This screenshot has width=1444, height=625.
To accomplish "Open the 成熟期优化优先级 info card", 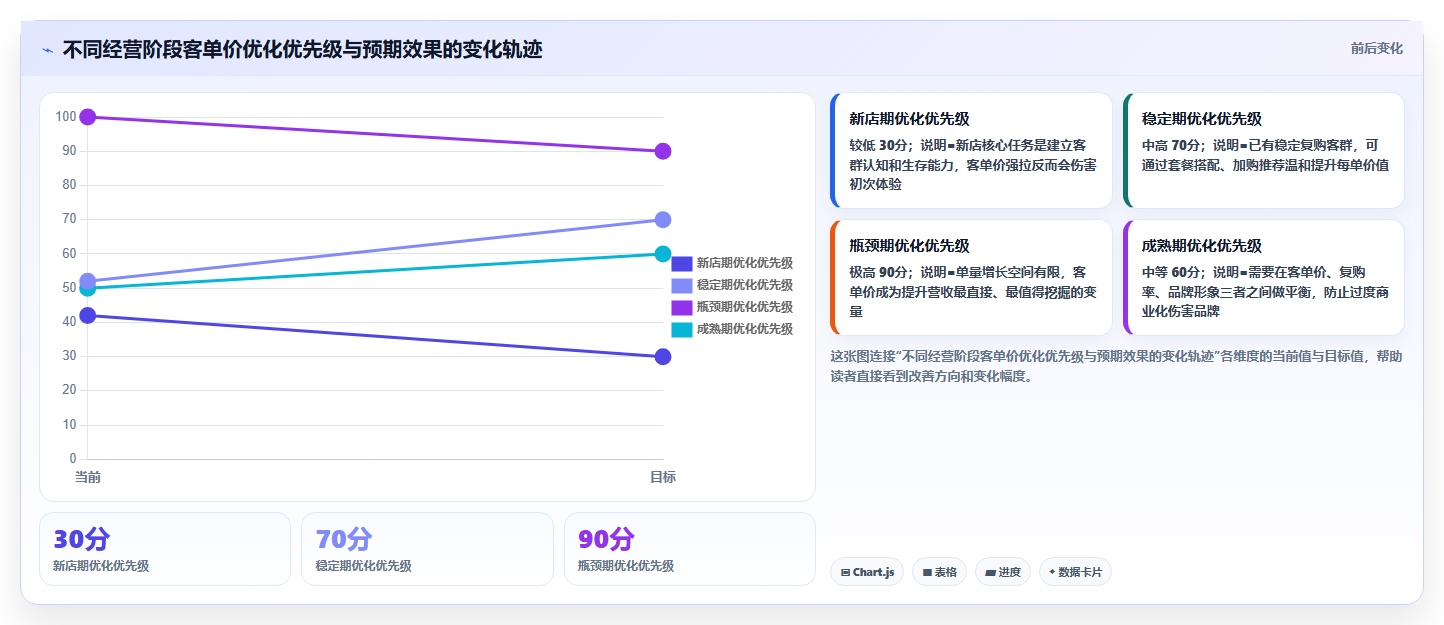I will tap(1264, 278).
